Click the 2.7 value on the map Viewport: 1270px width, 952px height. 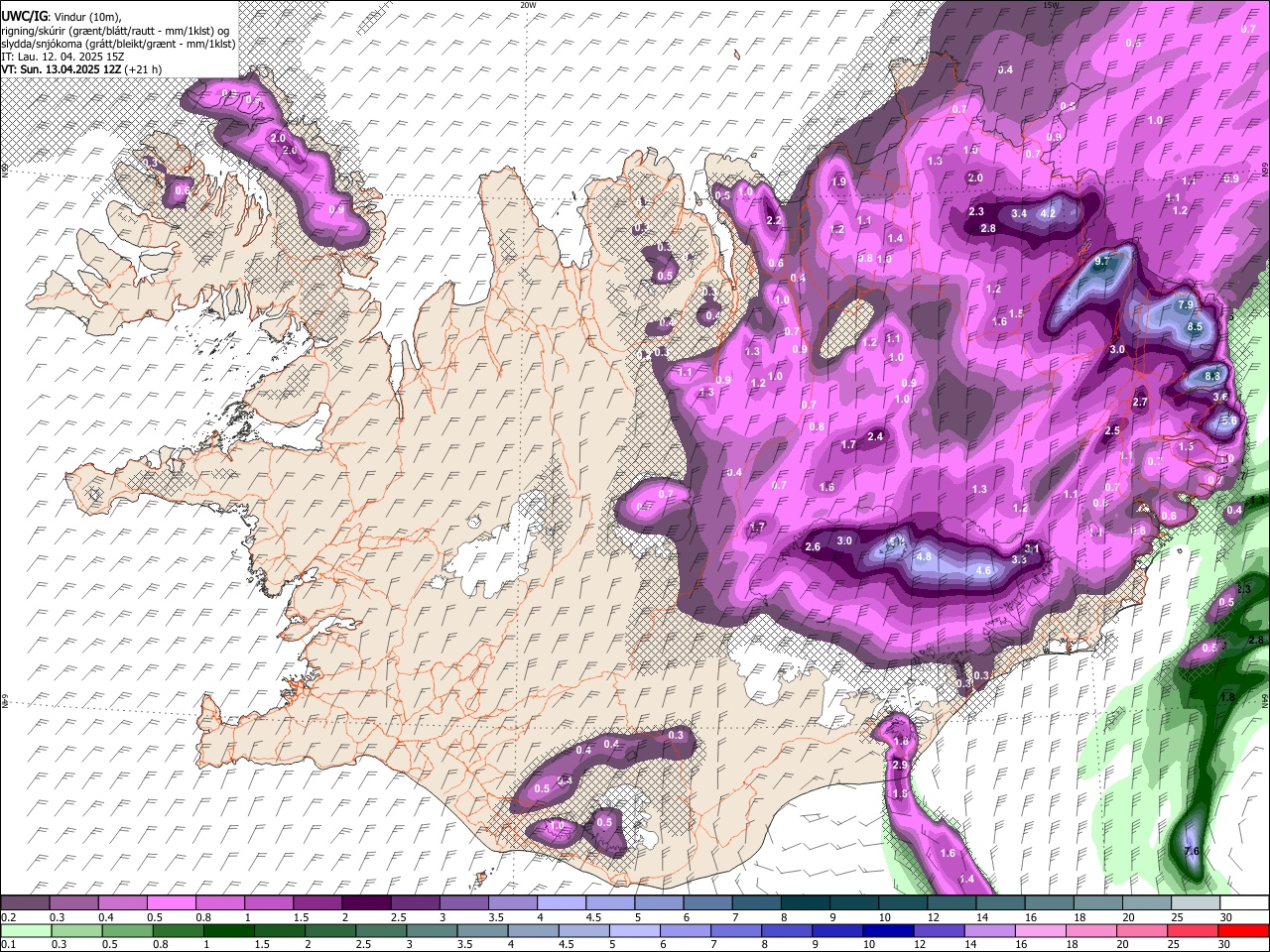1139,402
